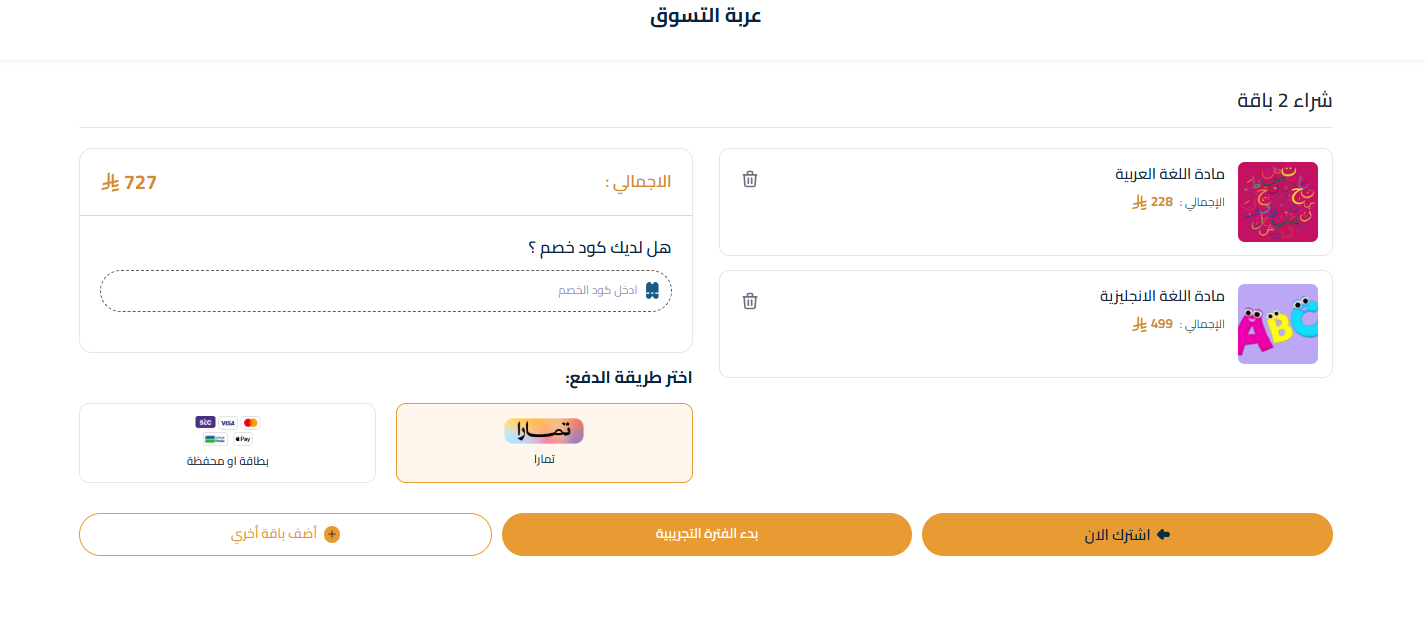Open the Arabic letters package thumbnail
Viewport: 1425px width, 623px height.
pos(1277,201)
